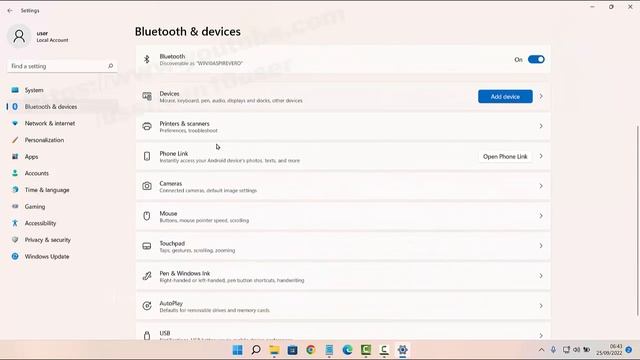
Task: Click the phone icon in Phone Link row
Action: pos(147,156)
